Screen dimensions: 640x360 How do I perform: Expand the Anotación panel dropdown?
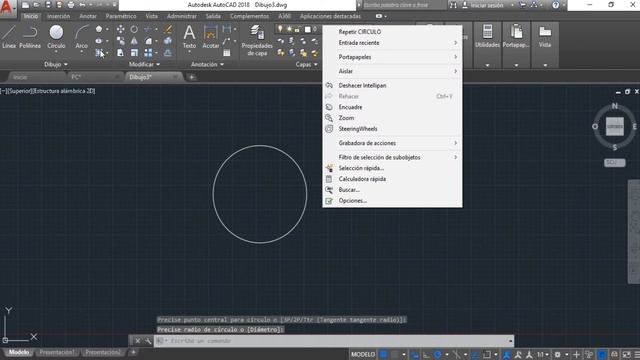pyautogui.click(x=207, y=64)
